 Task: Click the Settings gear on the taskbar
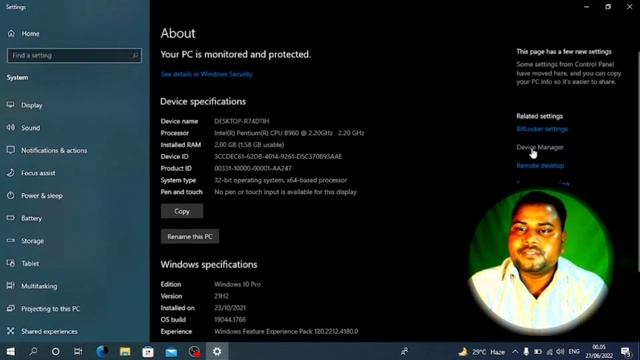tap(217, 351)
